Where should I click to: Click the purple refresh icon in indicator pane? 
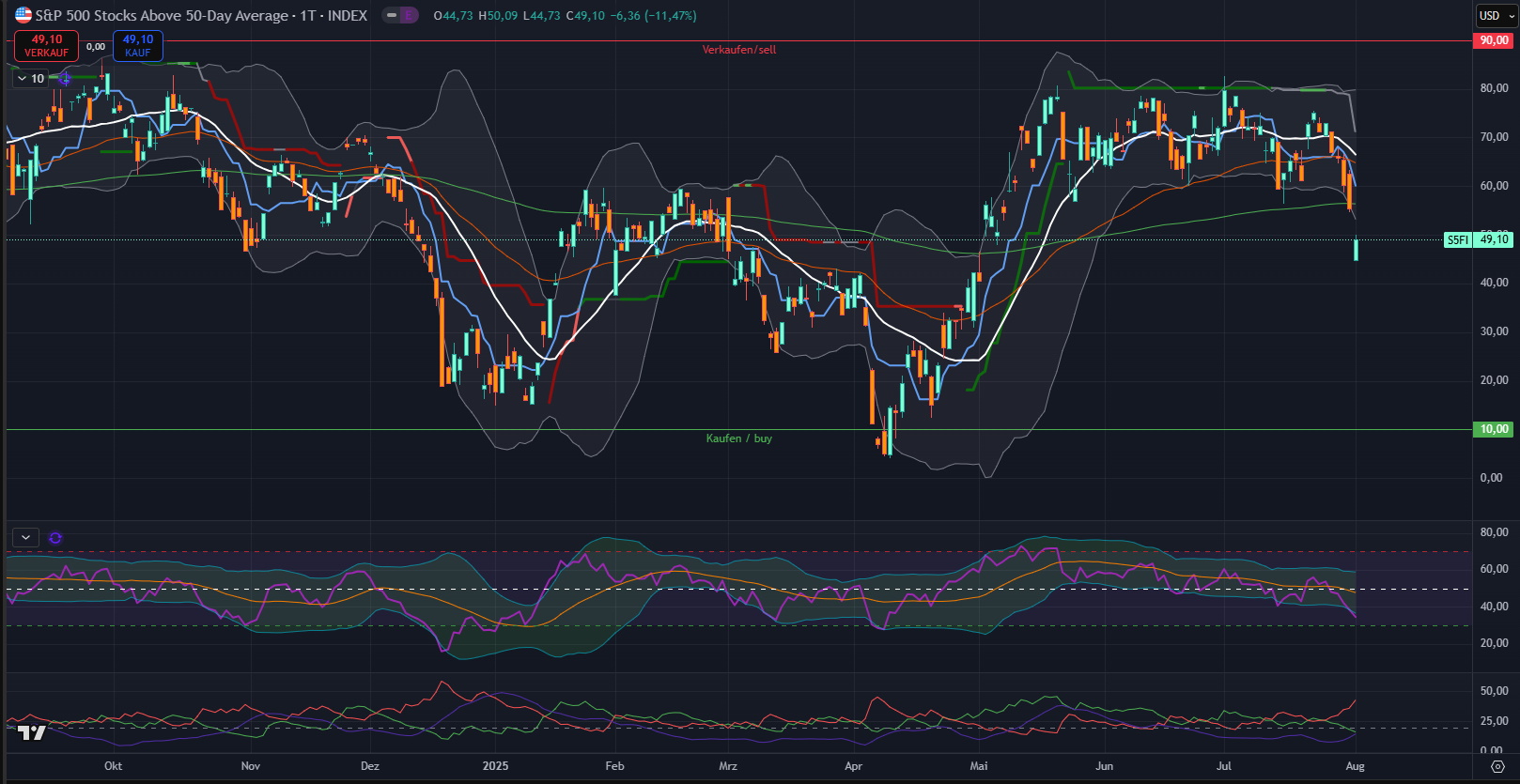click(x=55, y=538)
